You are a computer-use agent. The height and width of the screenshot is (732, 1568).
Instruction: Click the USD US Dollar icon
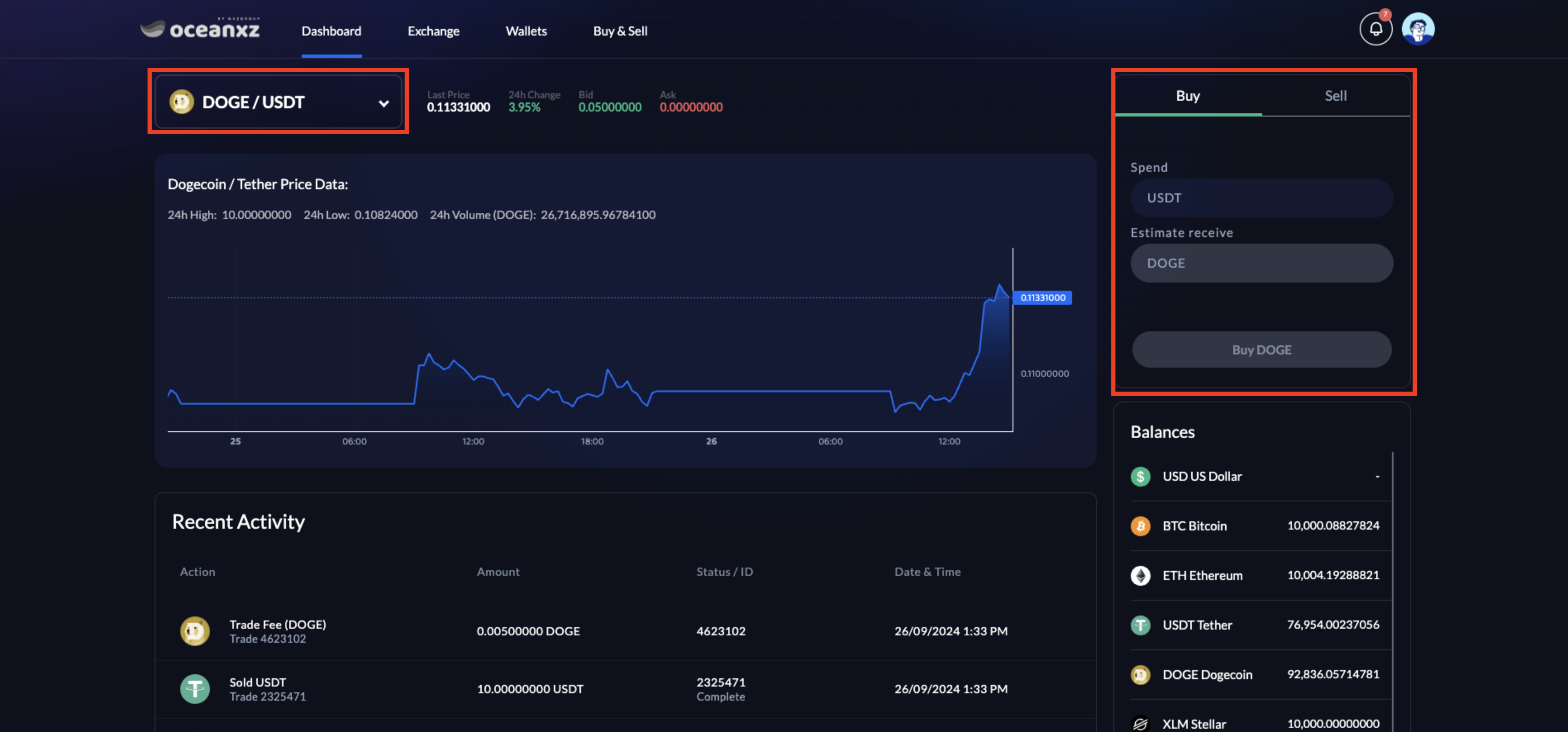tap(1140, 476)
